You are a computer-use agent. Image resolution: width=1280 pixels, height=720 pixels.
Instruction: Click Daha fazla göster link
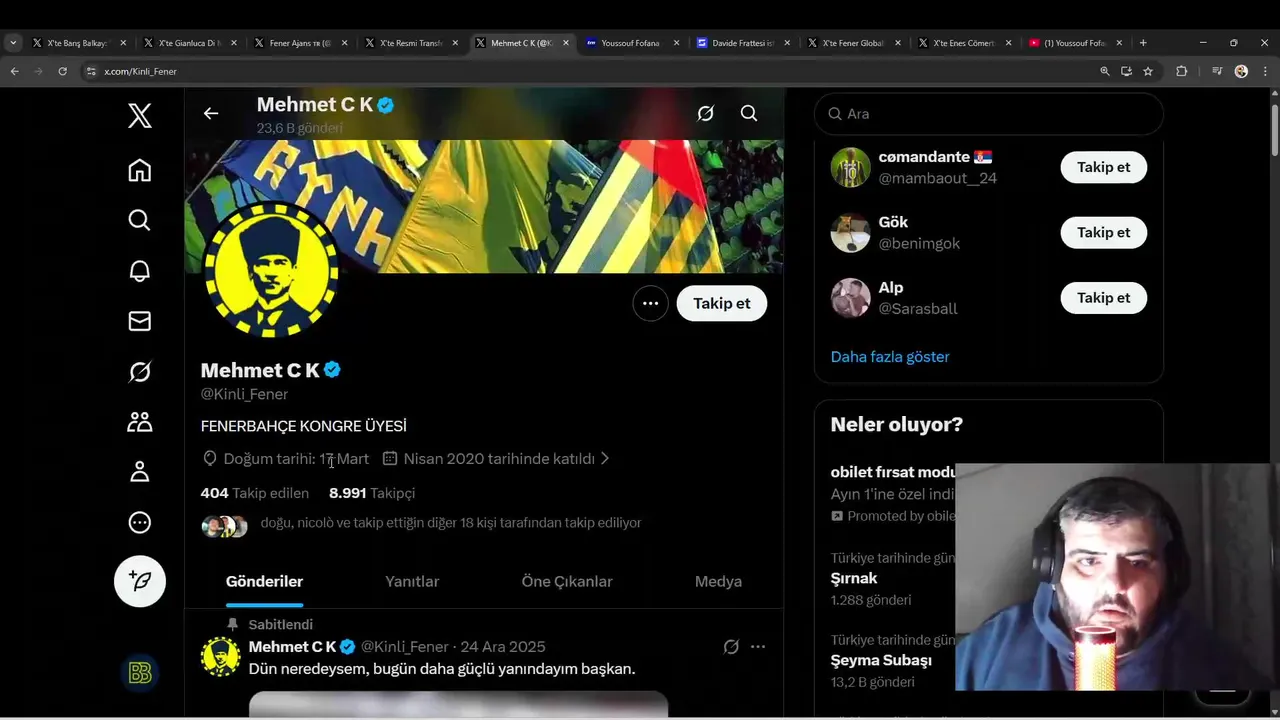pyautogui.click(x=890, y=357)
